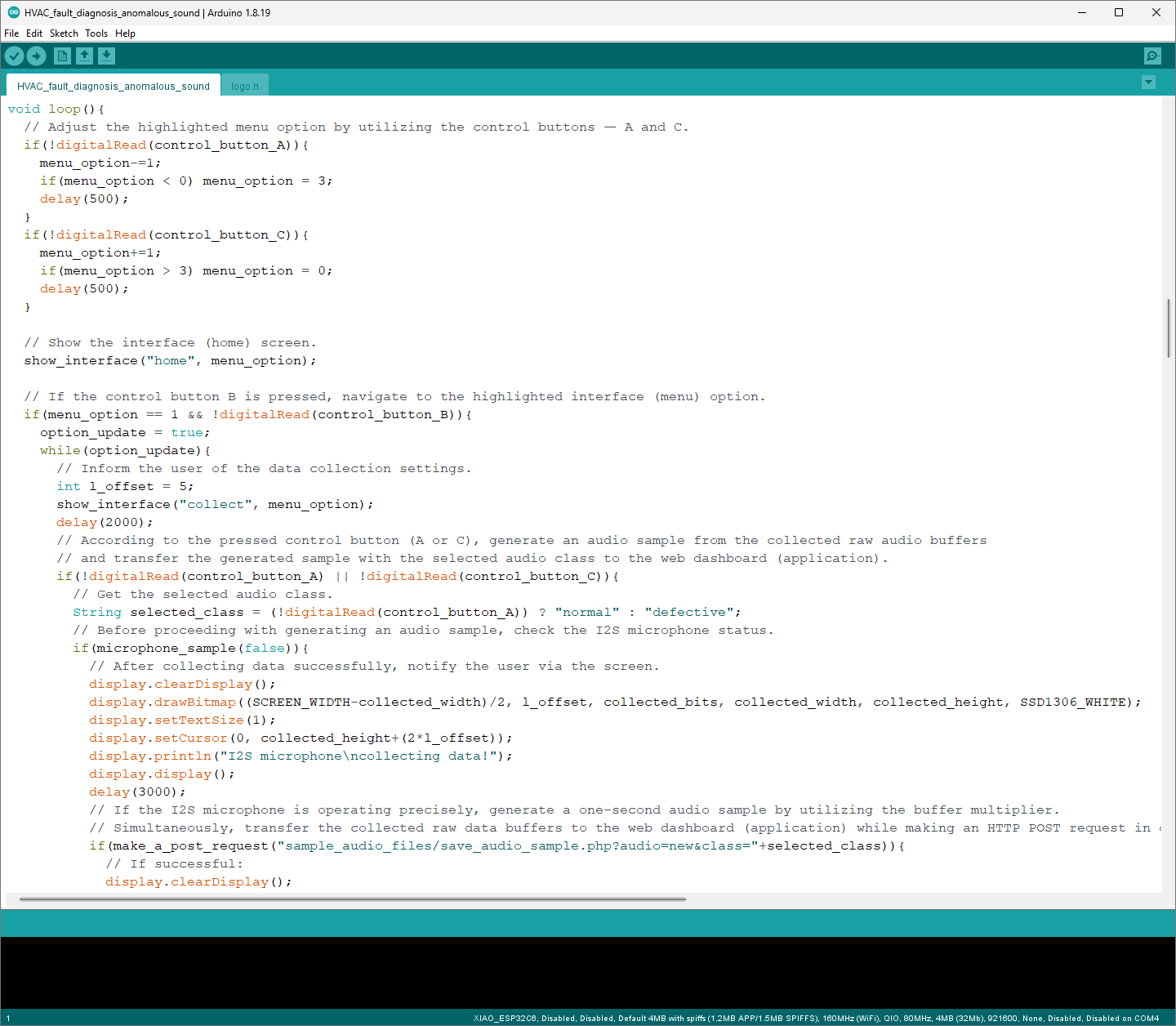Open the Help menu
1176x1026 pixels.
125,33
